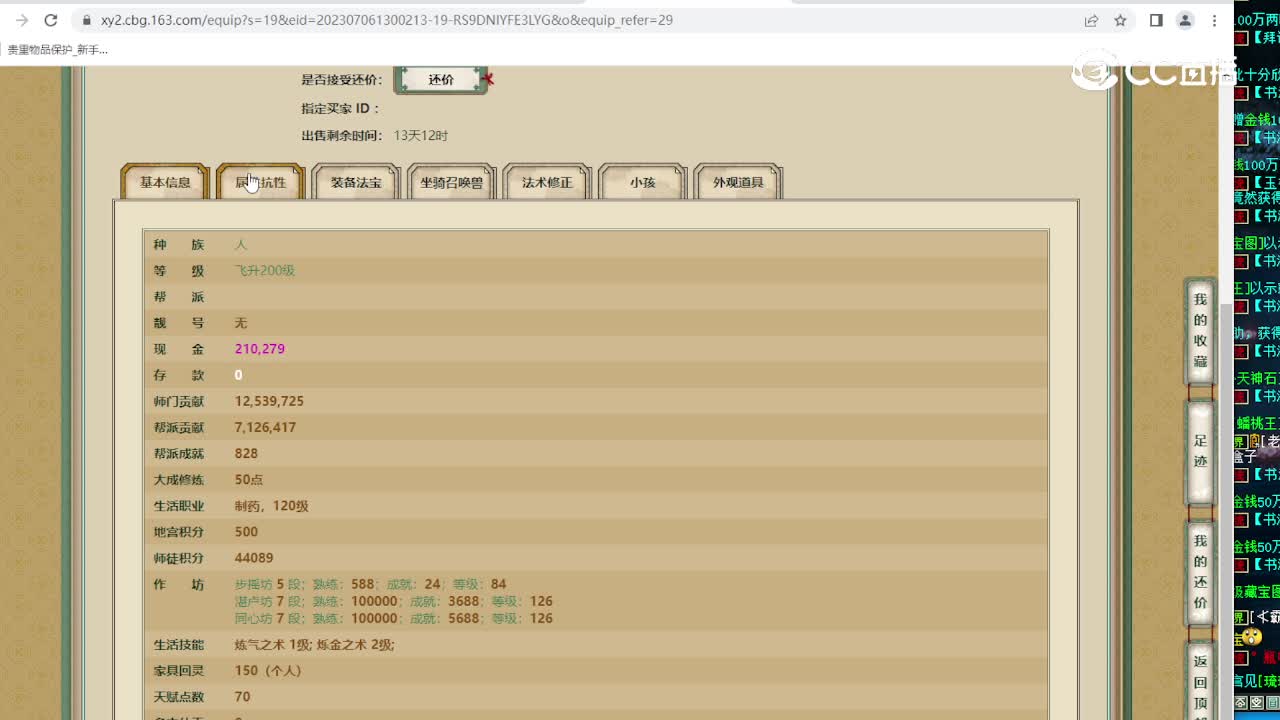Open the Chrome three-dot menu
The height and width of the screenshot is (720, 1280).
coord(1216,20)
